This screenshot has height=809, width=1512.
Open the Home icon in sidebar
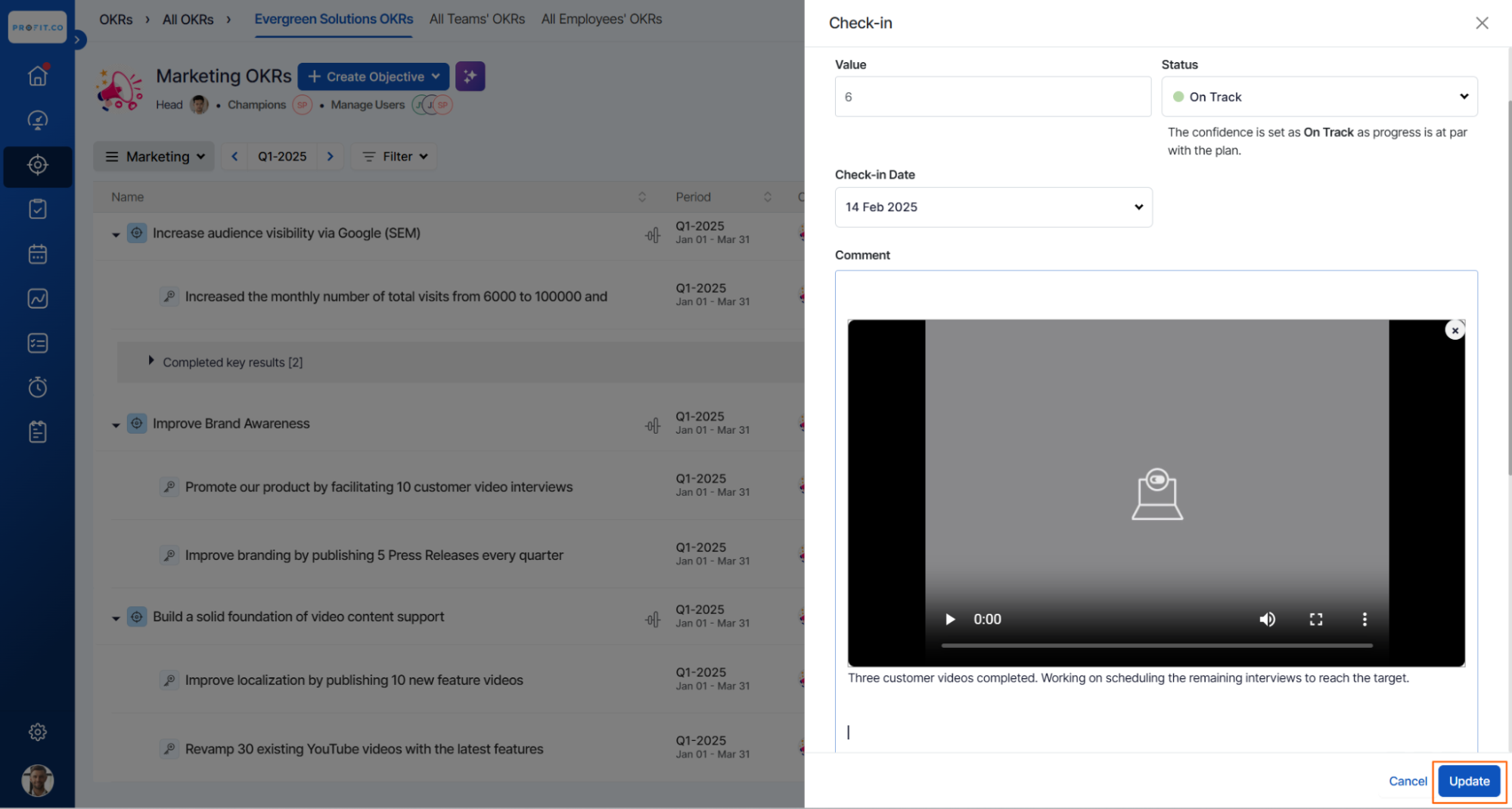point(38,76)
